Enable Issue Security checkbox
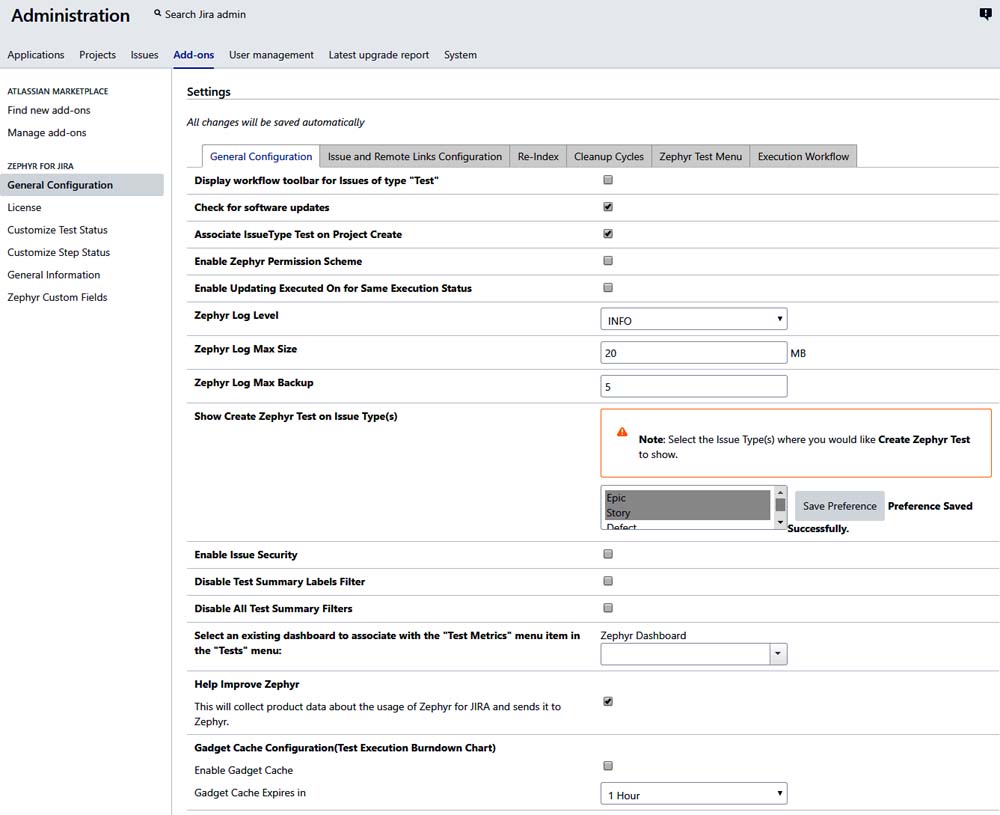Screen dimensions: 1000x815 tap(608, 554)
